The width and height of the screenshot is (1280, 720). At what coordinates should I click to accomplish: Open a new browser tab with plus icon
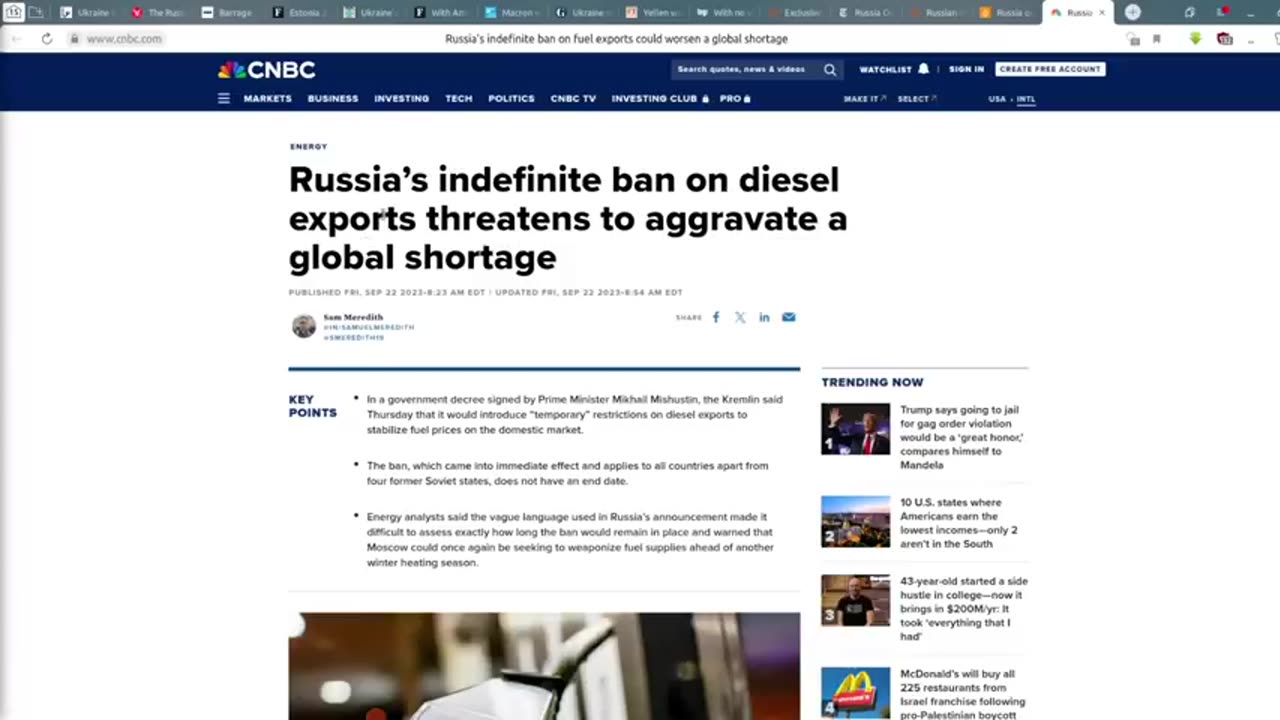pyautogui.click(x=1132, y=12)
